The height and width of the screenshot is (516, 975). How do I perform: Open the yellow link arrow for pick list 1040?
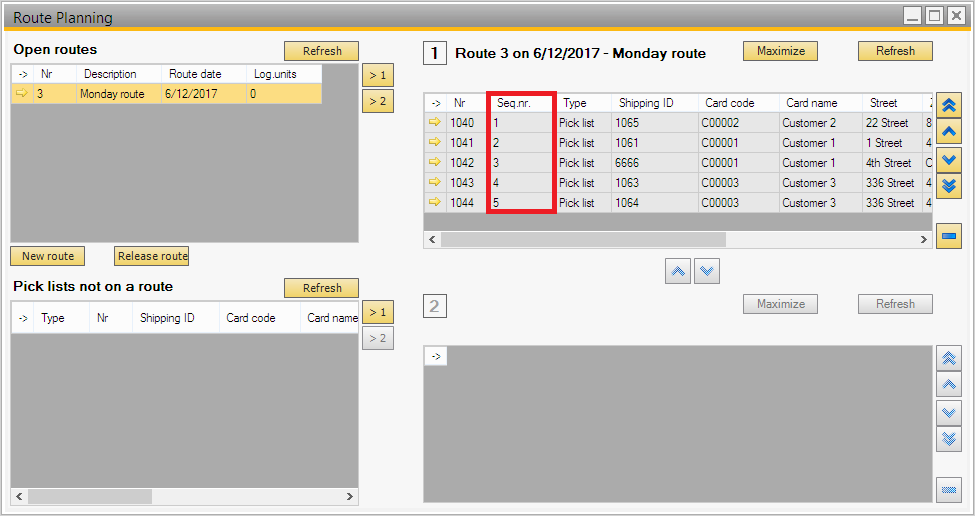[x=435, y=123]
